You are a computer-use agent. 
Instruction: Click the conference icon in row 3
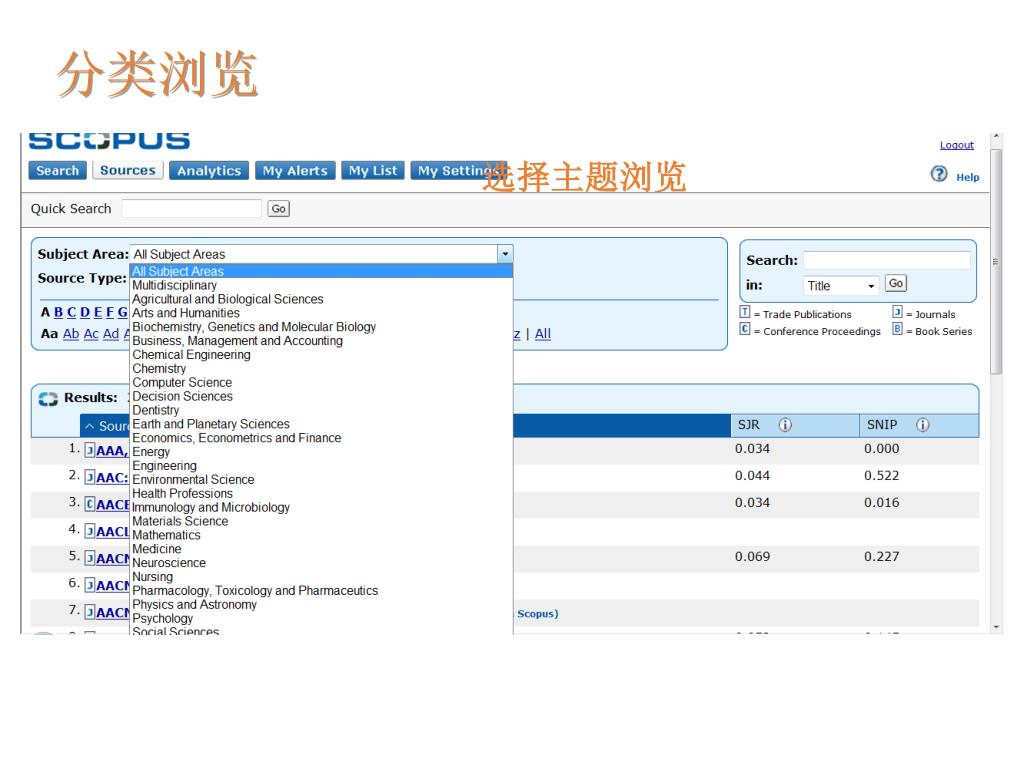tap(90, 504)
